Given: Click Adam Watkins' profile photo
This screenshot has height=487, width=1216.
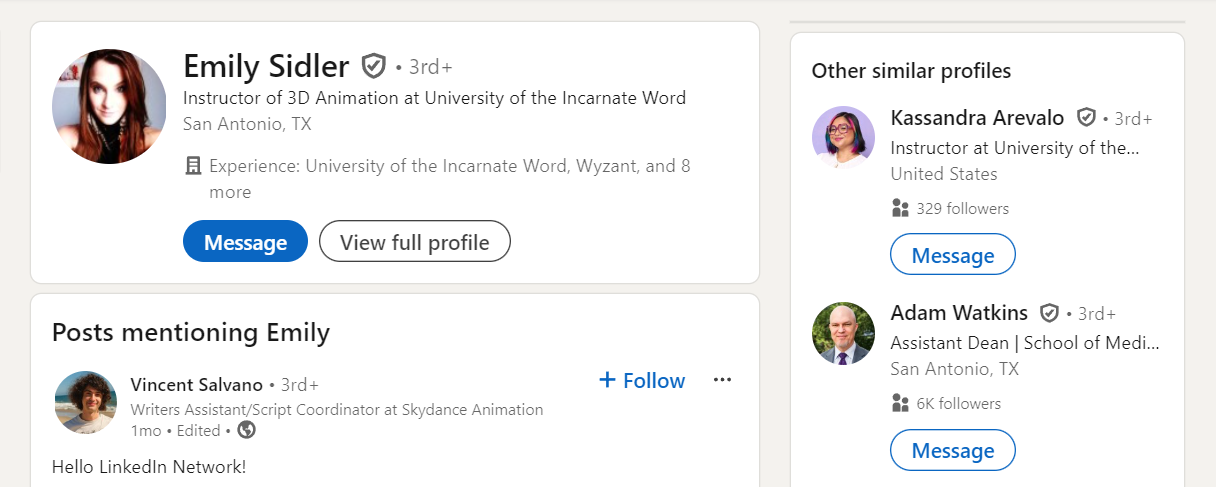Looking at the screenshot, I should pyautogui.click(x=843, y=333).
